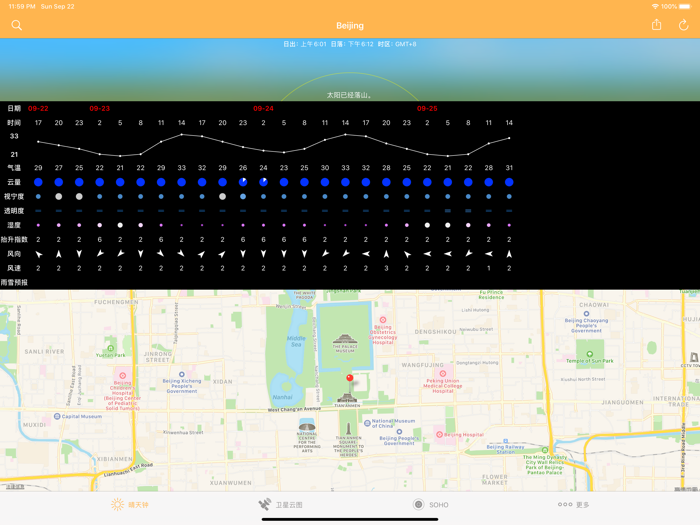Select Temple of Sun Park marker
Screen dimensions: 700x525
(589, 354)
